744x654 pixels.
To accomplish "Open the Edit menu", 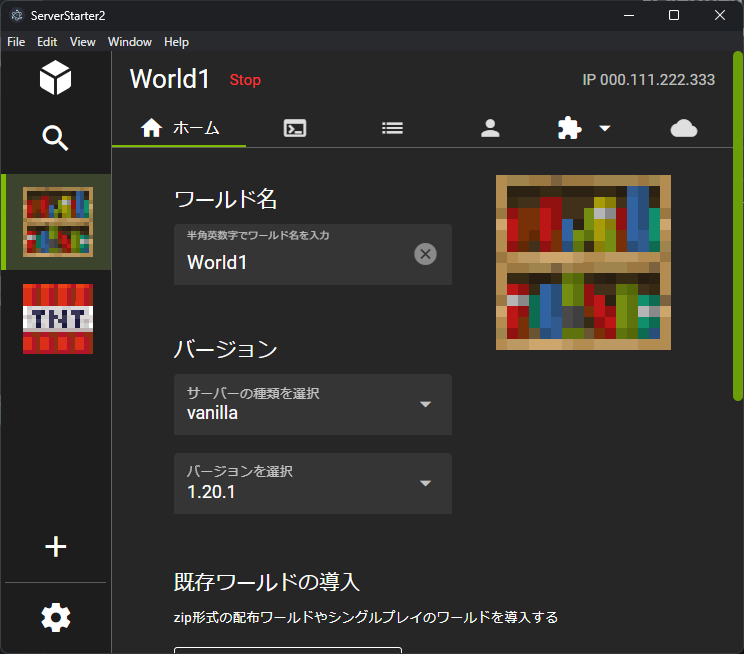I will [x=47, y=42].
